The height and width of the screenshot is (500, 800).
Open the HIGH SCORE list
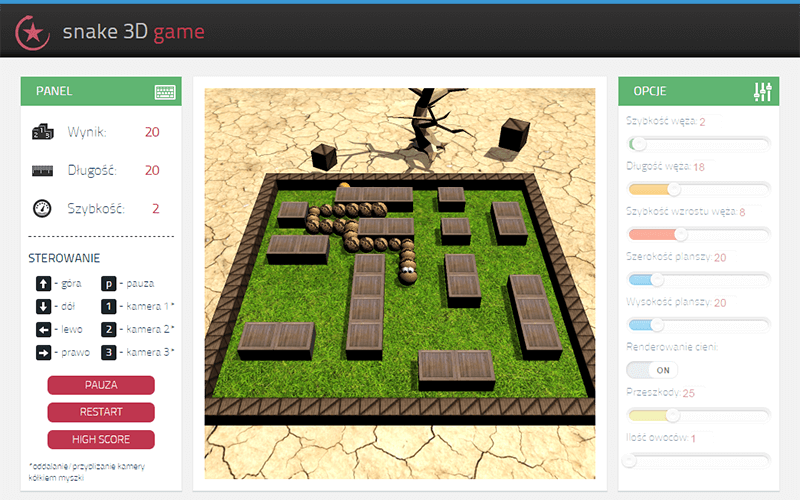[x=101, y=439]
